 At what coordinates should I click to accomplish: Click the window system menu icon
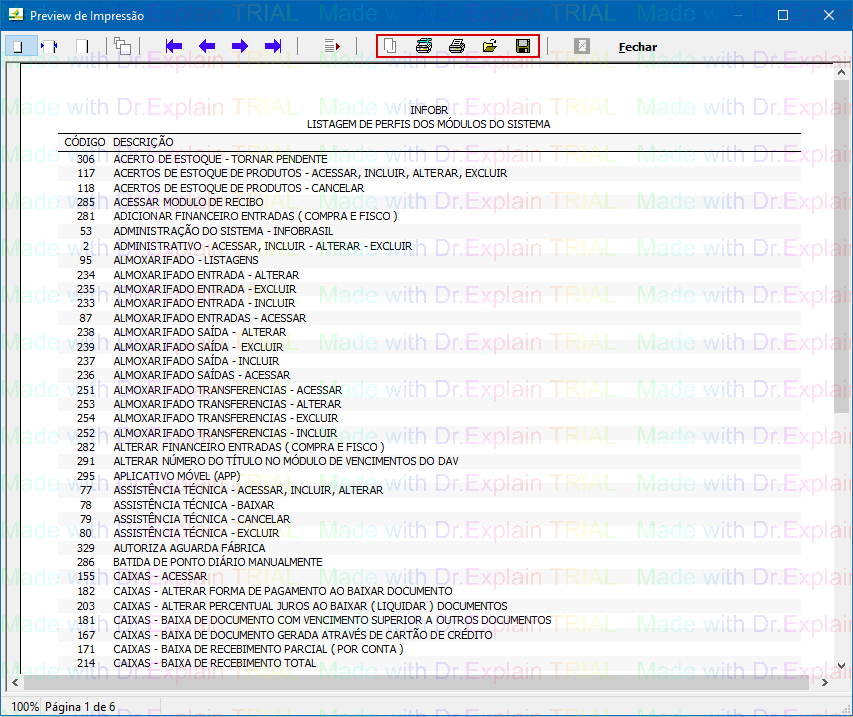(13, 15)
